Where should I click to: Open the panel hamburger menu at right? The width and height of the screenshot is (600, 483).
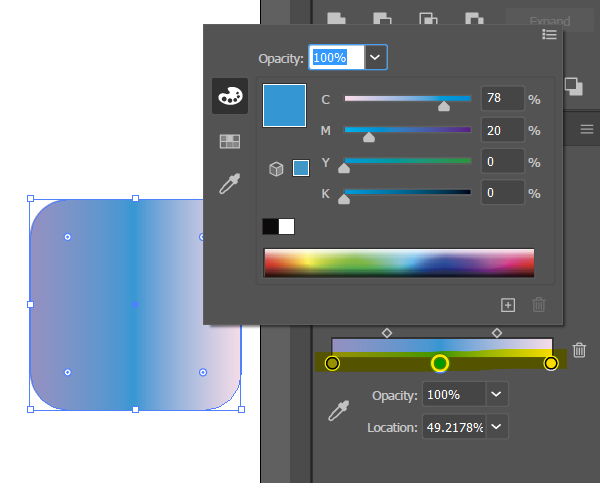click(587, 129)
